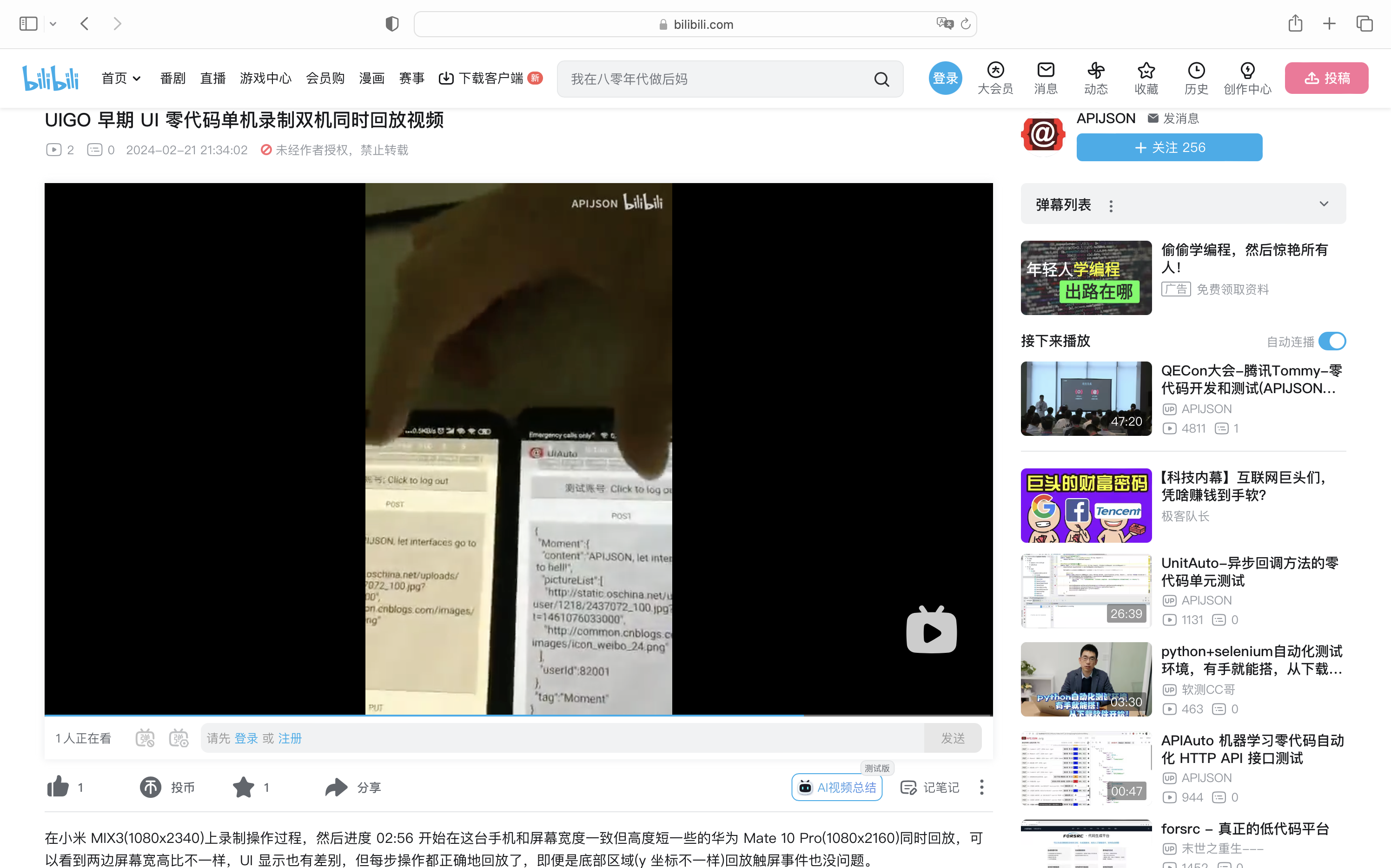Go to the 直播 navigation item
The width and height of the screenshot is (1391, 868).
[212, 79]
